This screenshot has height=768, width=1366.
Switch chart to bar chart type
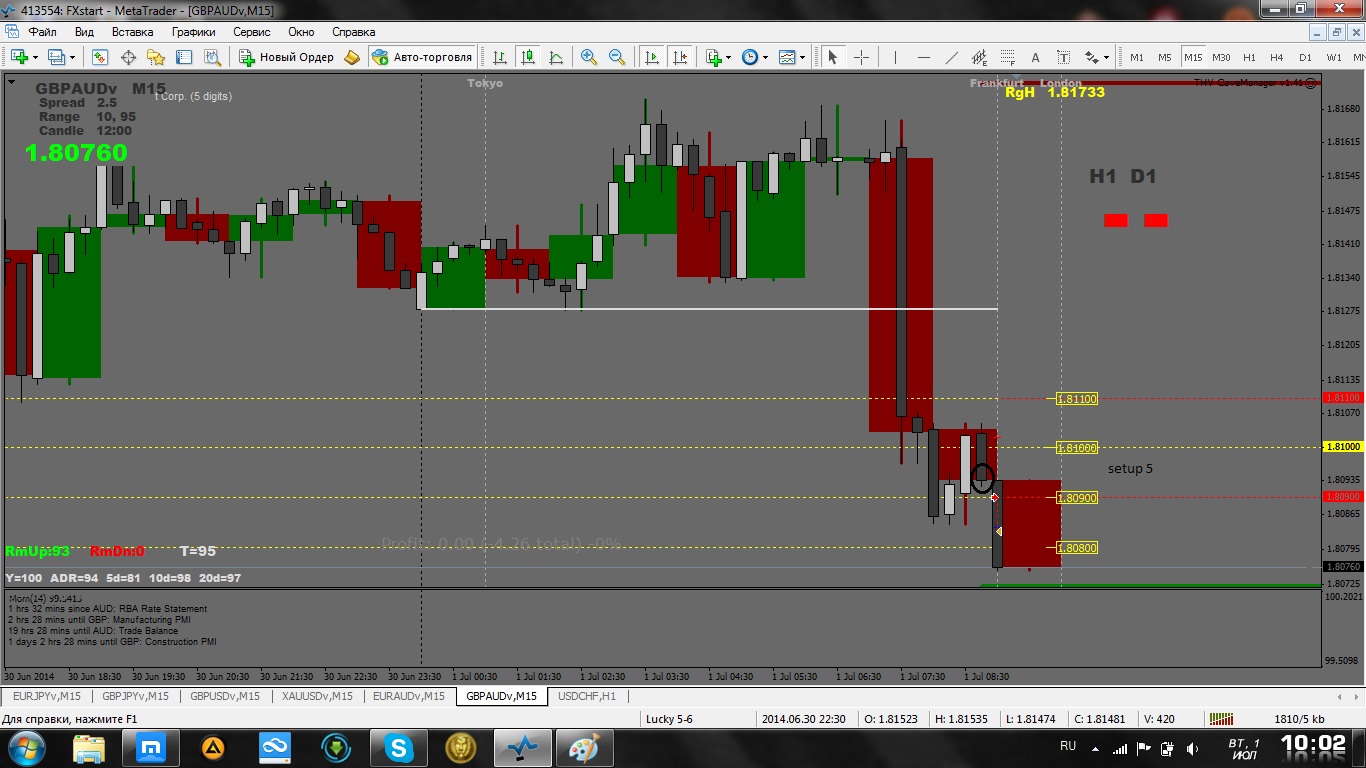click(x=498, y=57)
